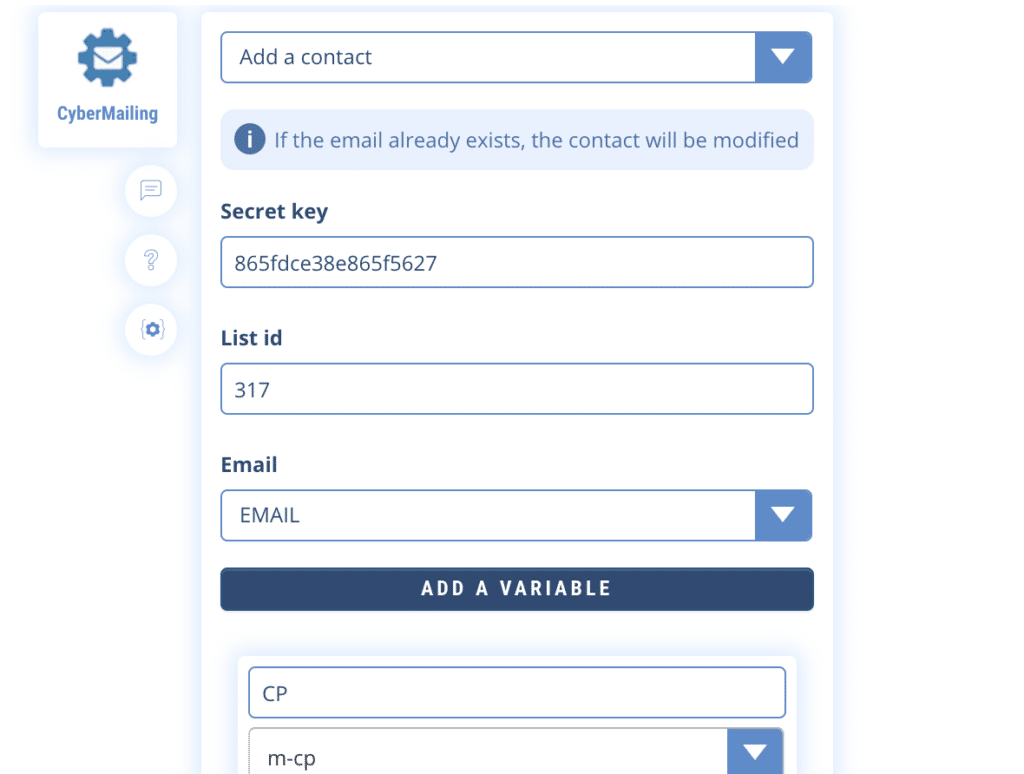Select the 'Add a contact' action field
The image size is (1024, 774).
click(x=488, y=57)
